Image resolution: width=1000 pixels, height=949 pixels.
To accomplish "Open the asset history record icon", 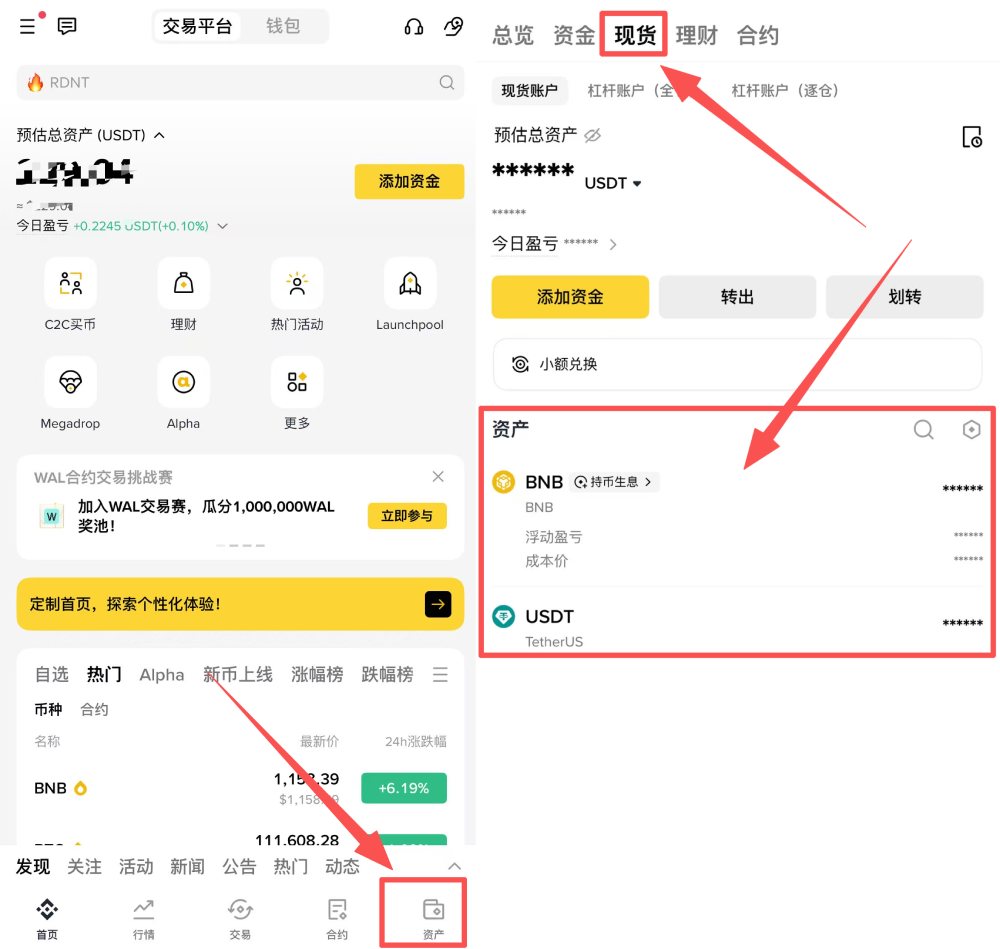I will (x=972, y=137).
